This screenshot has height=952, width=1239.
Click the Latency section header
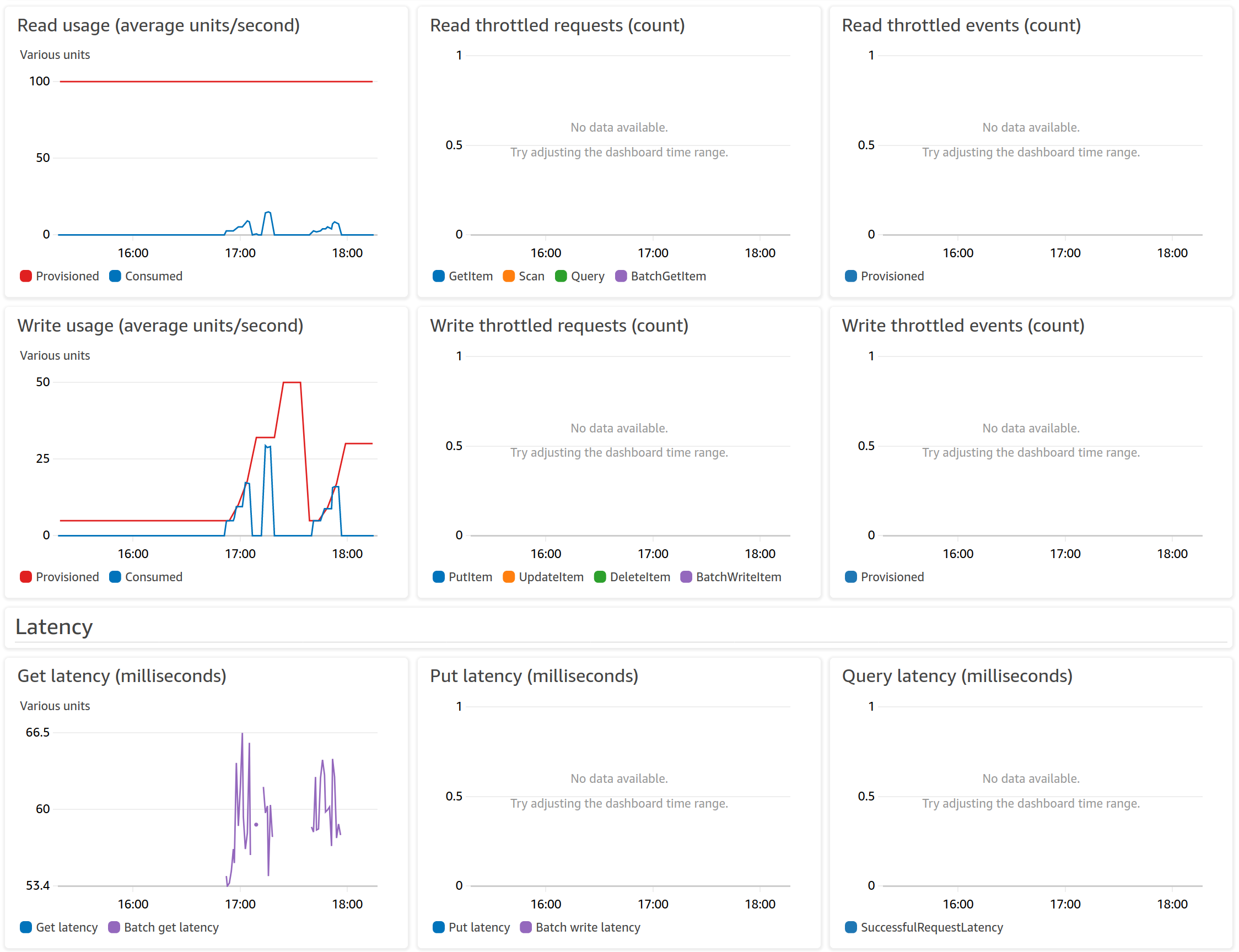[x=54, y=627]
